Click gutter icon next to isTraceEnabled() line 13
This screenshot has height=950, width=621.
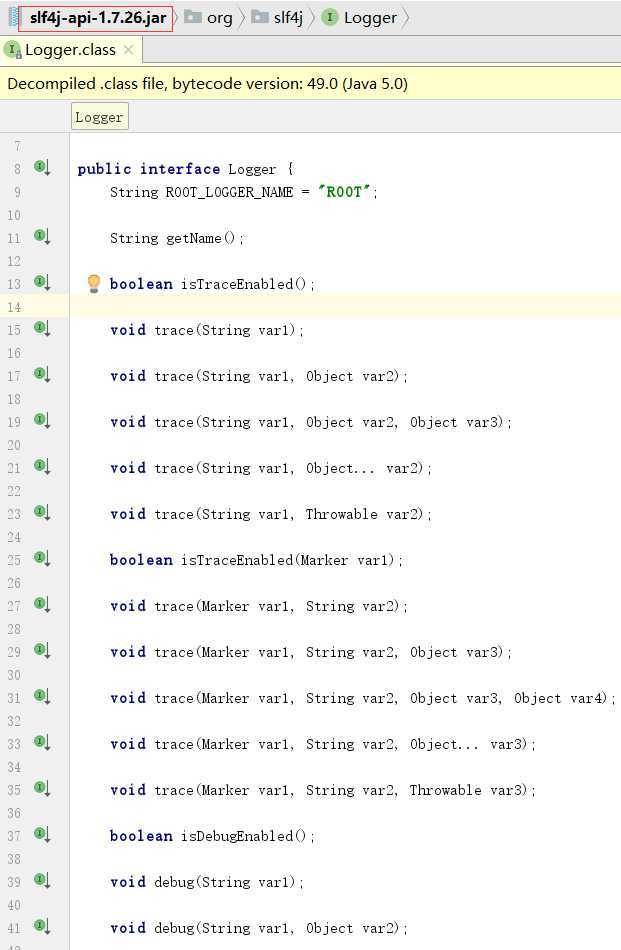42,282
